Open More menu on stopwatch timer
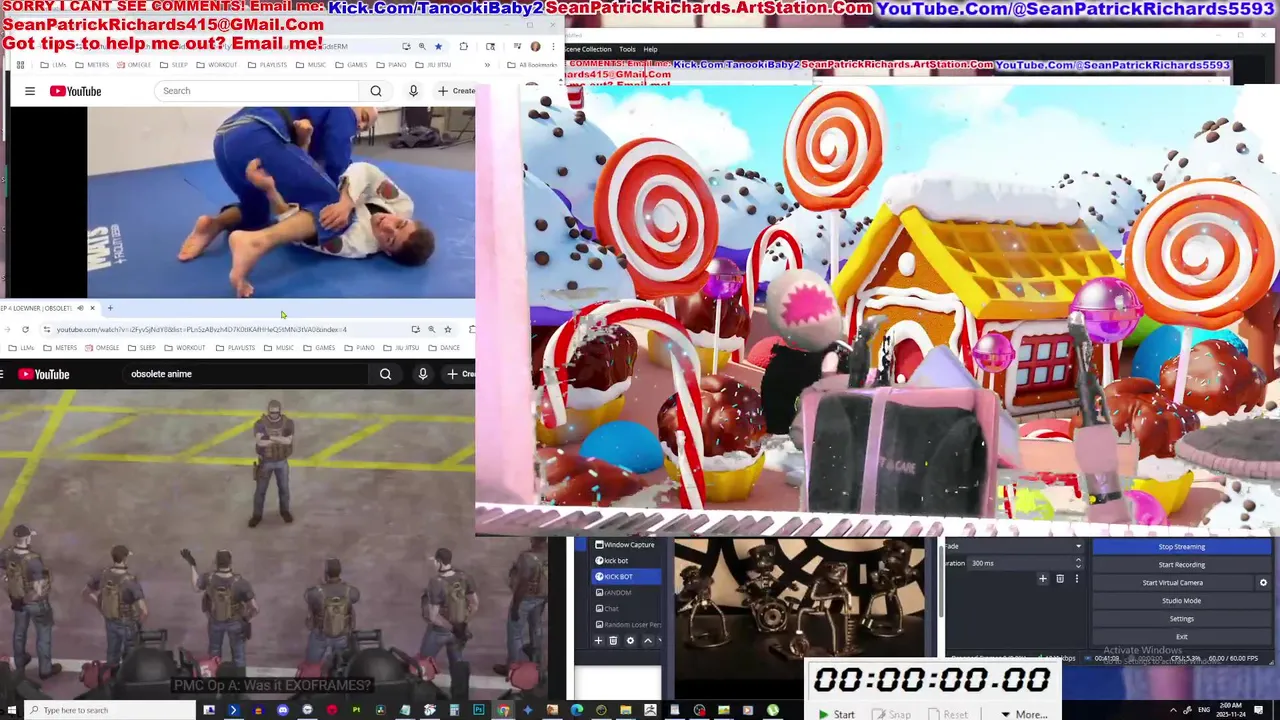The width and height of the screenshot is (1280, 720). [x=1023, y=714]
